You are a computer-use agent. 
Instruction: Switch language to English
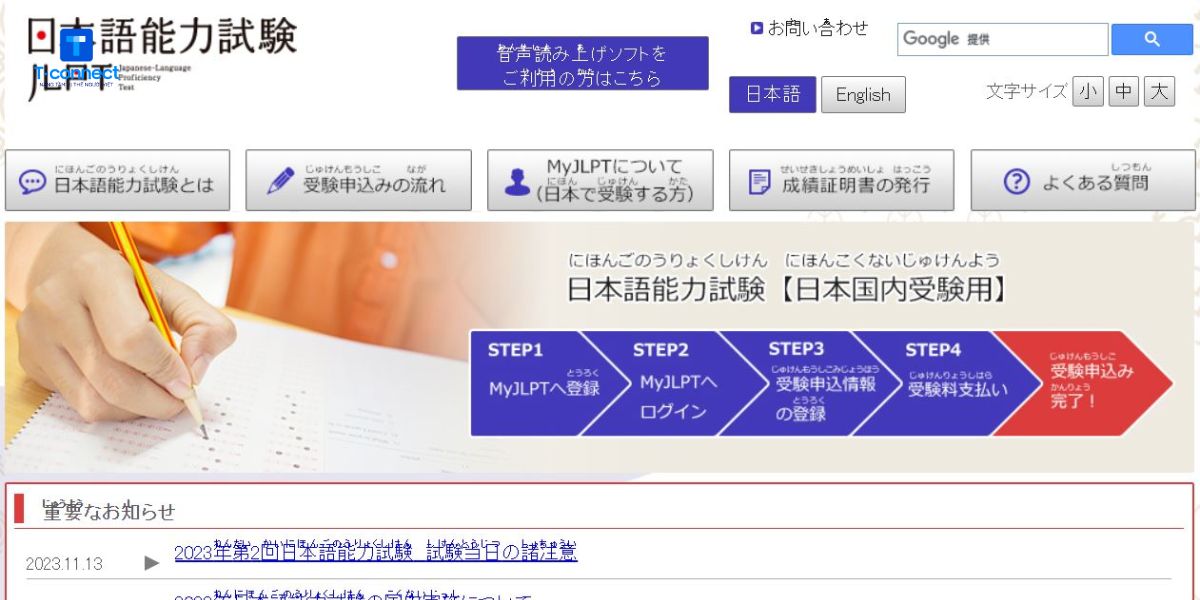pos(863,94)
